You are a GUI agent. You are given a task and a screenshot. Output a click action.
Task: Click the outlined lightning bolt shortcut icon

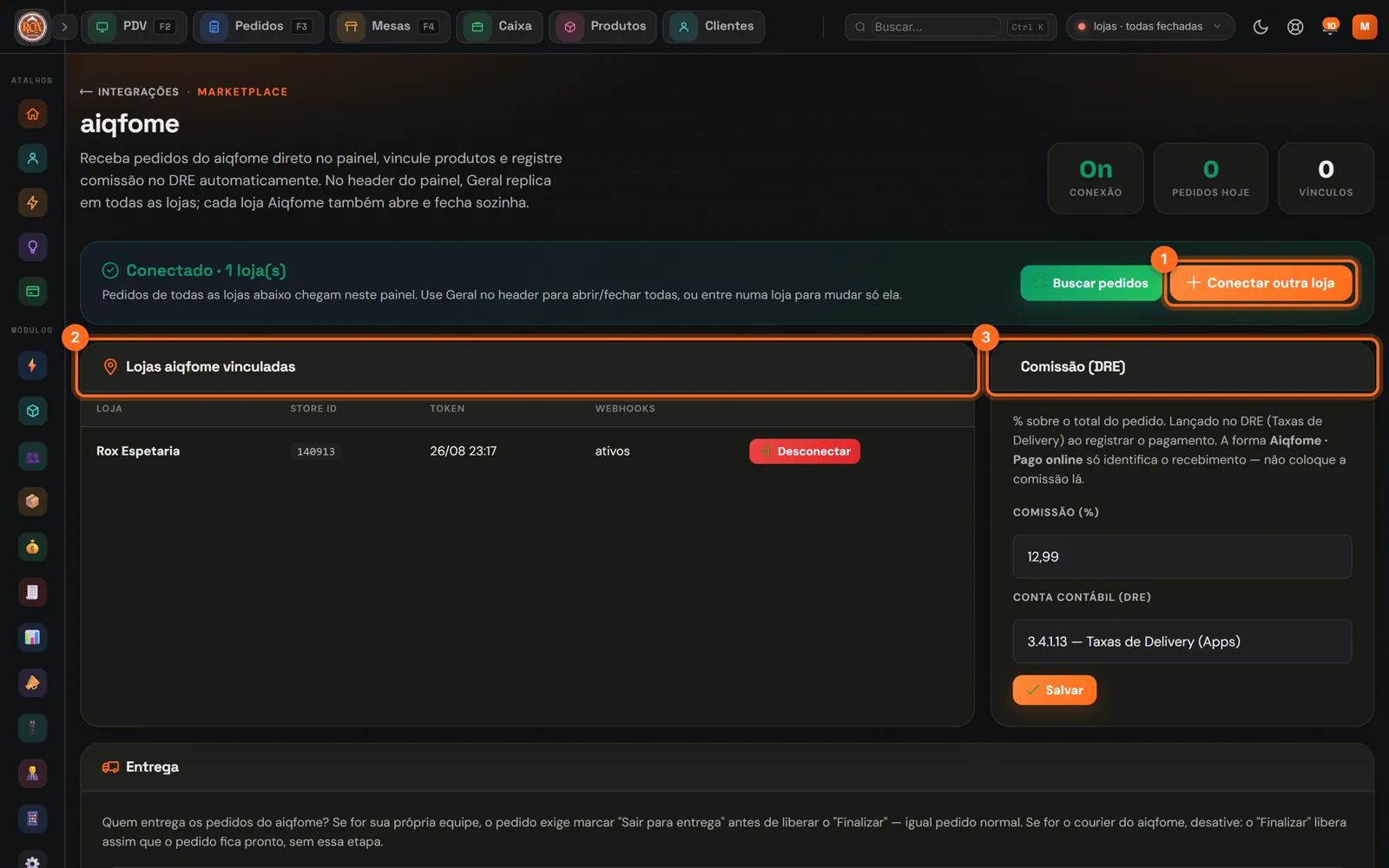click(32, 202)
